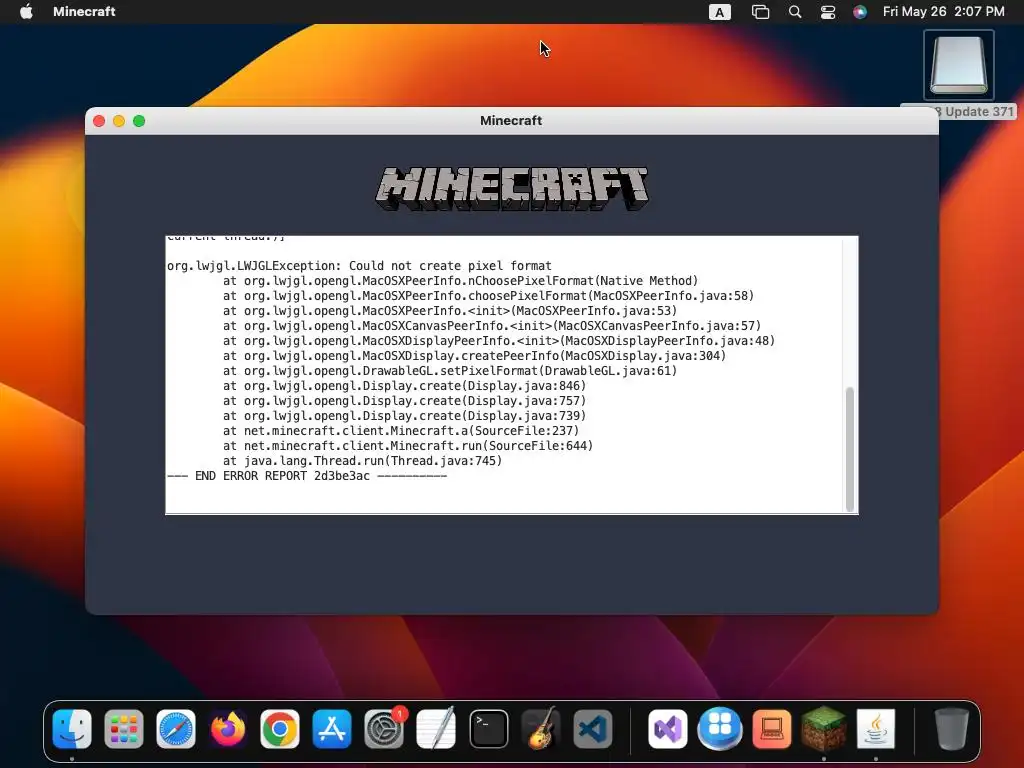Open the Trash in the dock
1024x768 pixels.
point(951,729)
